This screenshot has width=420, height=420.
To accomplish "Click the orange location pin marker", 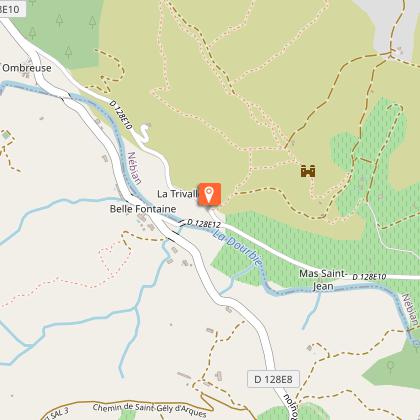I will (x=209, y=194).
